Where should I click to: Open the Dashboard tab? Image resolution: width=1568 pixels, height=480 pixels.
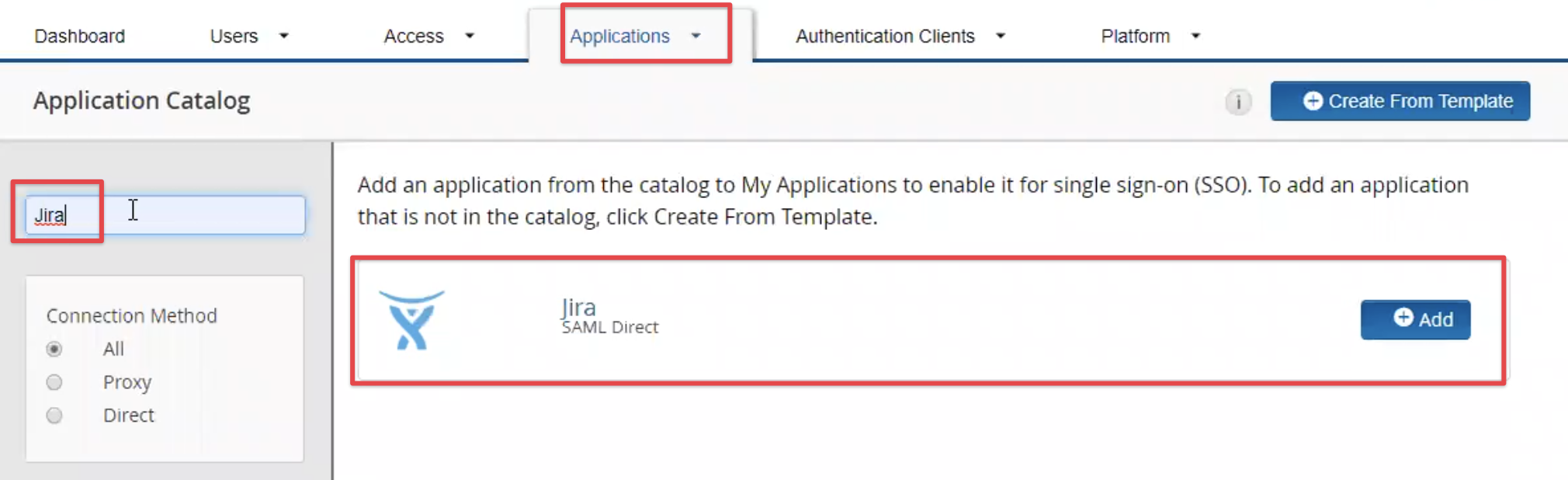coord(79,36)
